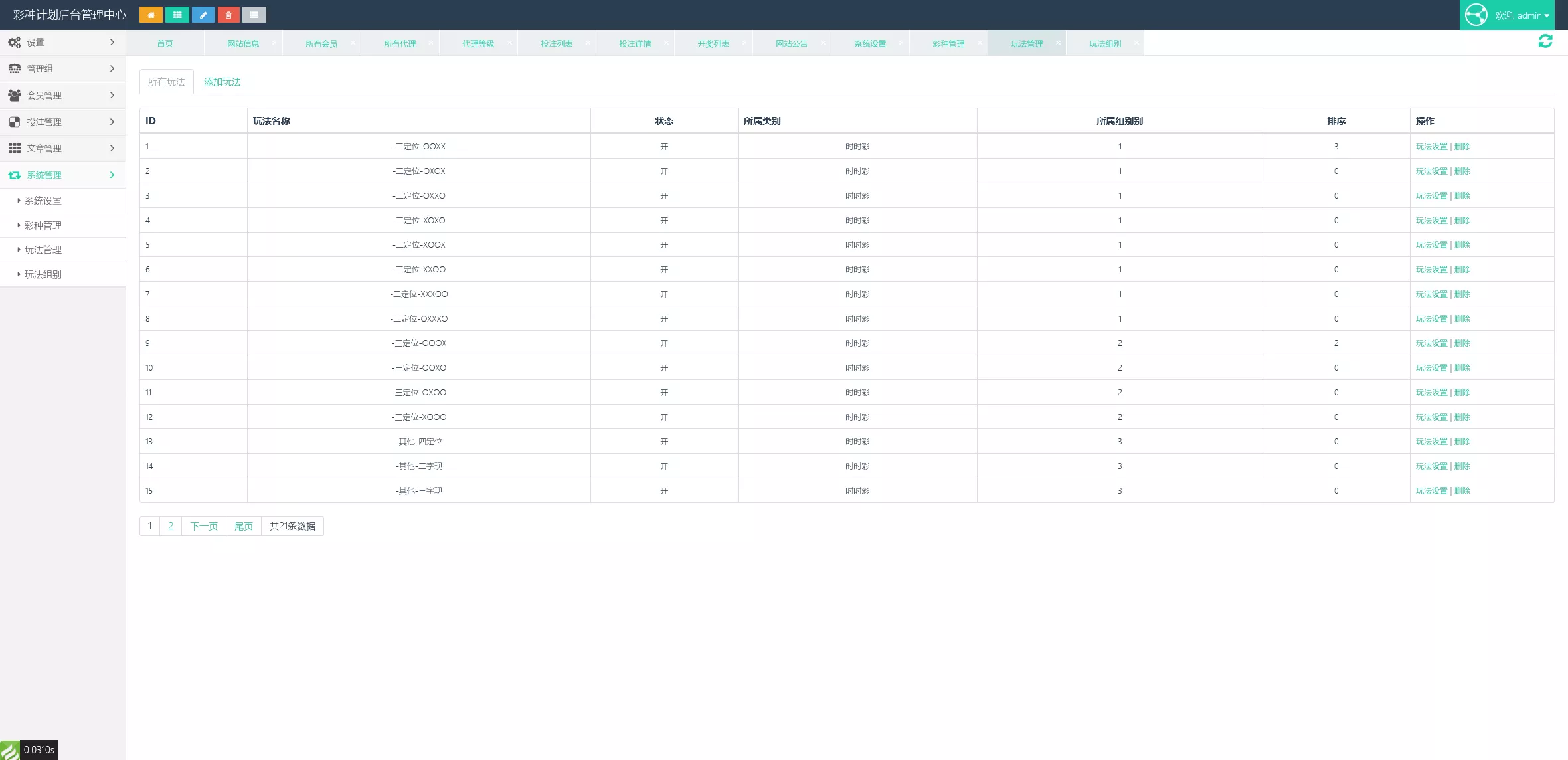Click the green grid icon button
Screen dimensions: 1568x760
coord(177,15)
